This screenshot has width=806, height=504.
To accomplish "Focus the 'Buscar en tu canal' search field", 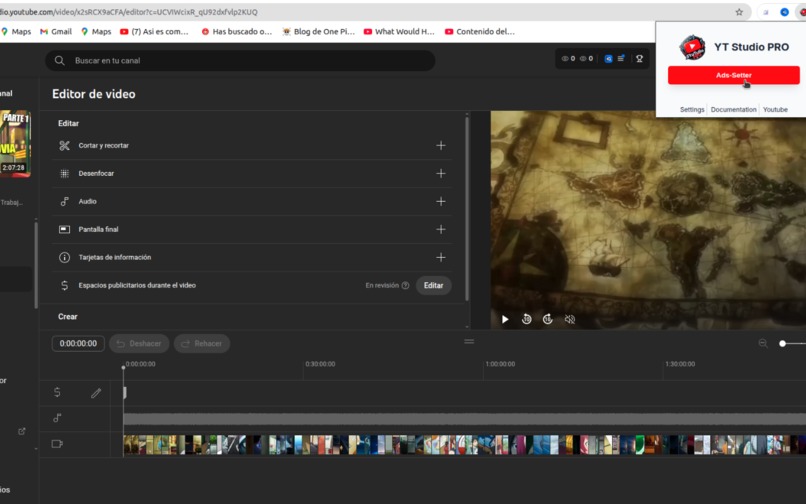I will coord(240,61).
